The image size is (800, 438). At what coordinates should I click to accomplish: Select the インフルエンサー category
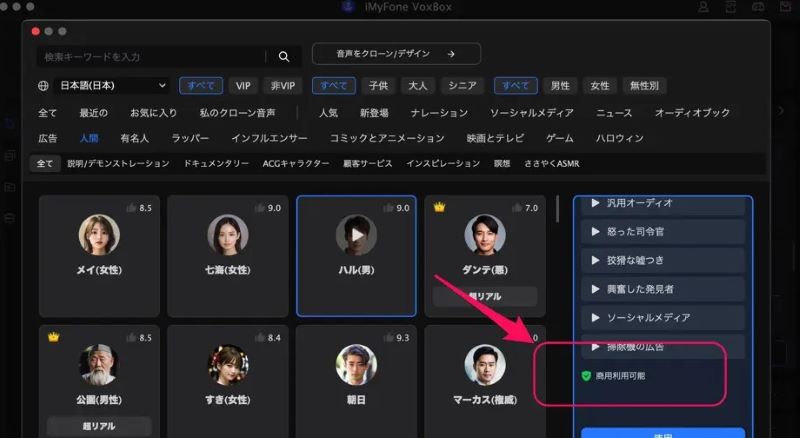(269, 138)
